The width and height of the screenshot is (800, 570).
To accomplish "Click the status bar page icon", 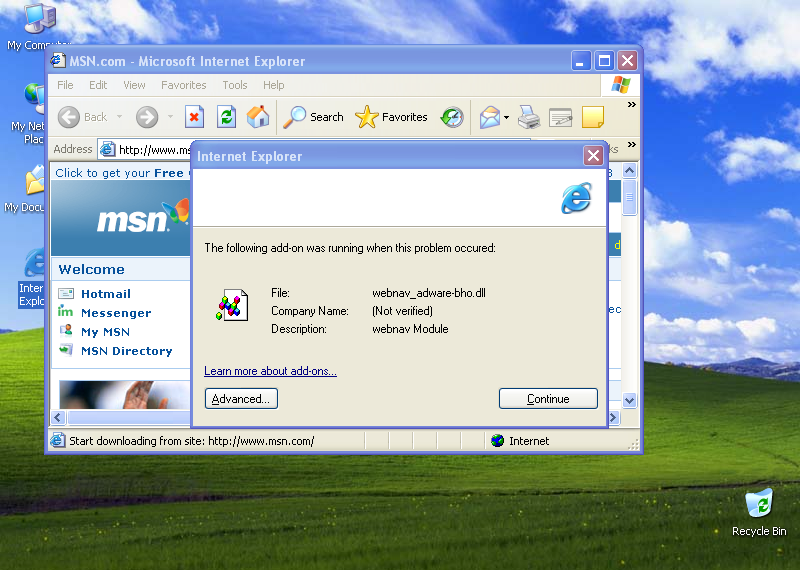I will pos(58,440).
